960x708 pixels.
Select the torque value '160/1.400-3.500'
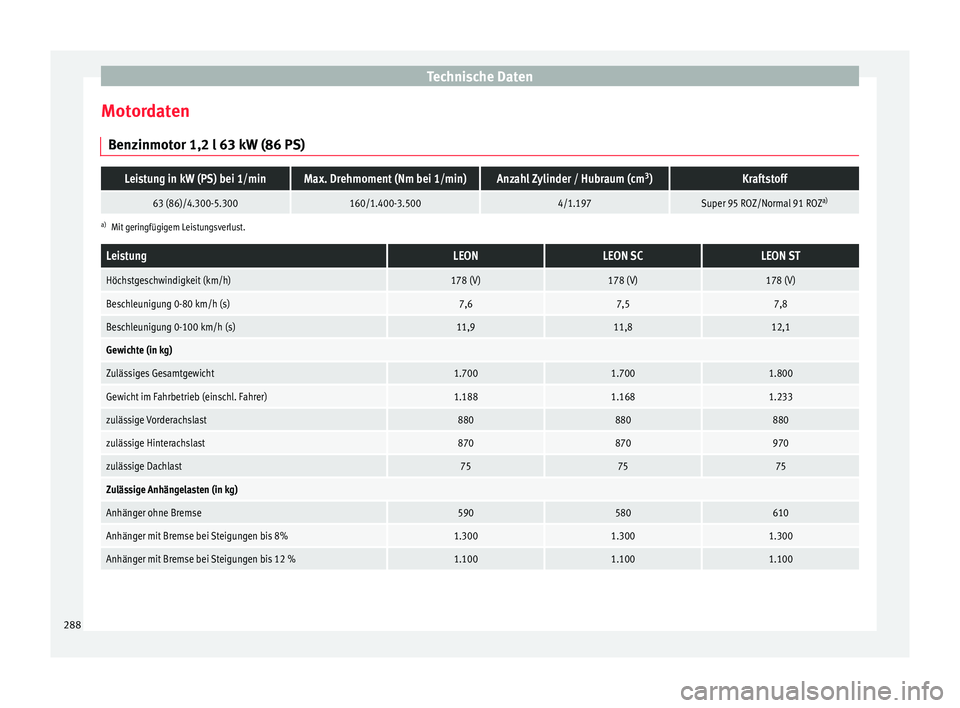385,203
